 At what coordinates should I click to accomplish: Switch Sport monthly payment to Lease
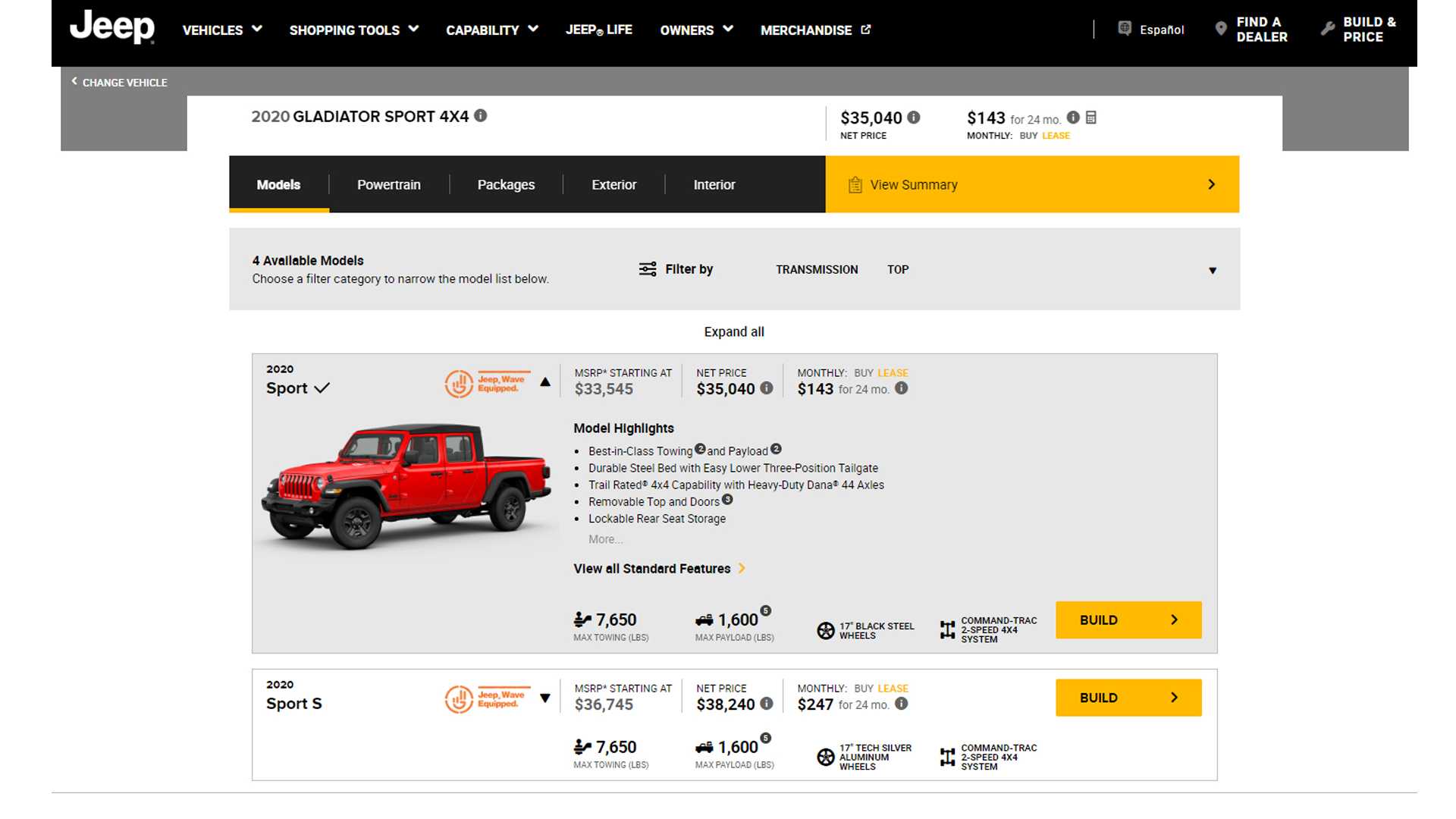coord(893,373)
